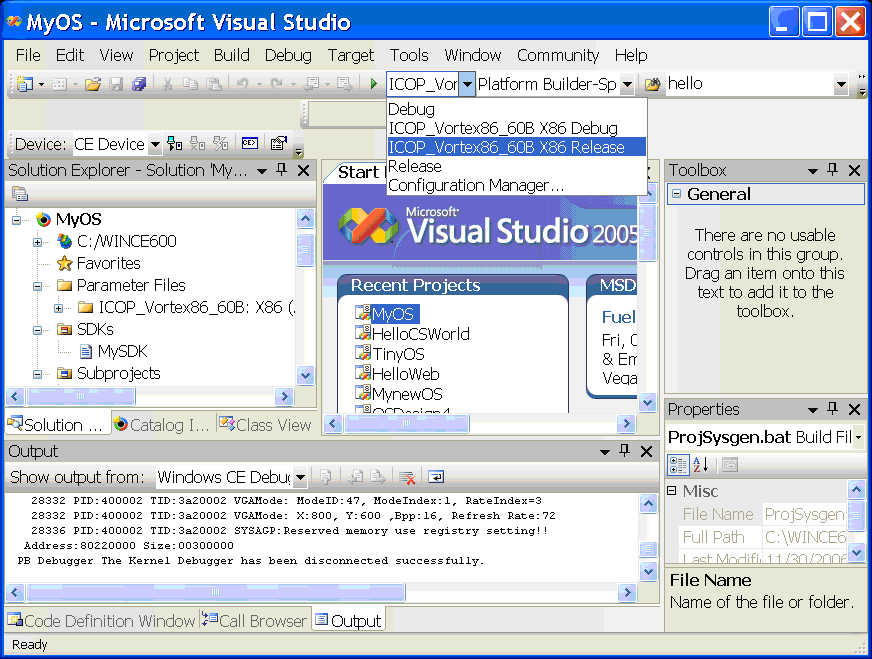
Task: Select ICOP_Vortex86_60B X86 Debug configuration
Action: (x=517, y=128)
